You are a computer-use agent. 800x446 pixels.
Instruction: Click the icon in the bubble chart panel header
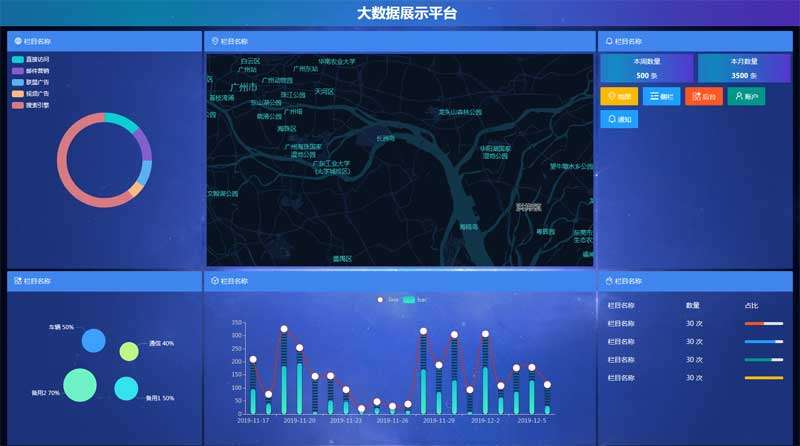[18, 281]
